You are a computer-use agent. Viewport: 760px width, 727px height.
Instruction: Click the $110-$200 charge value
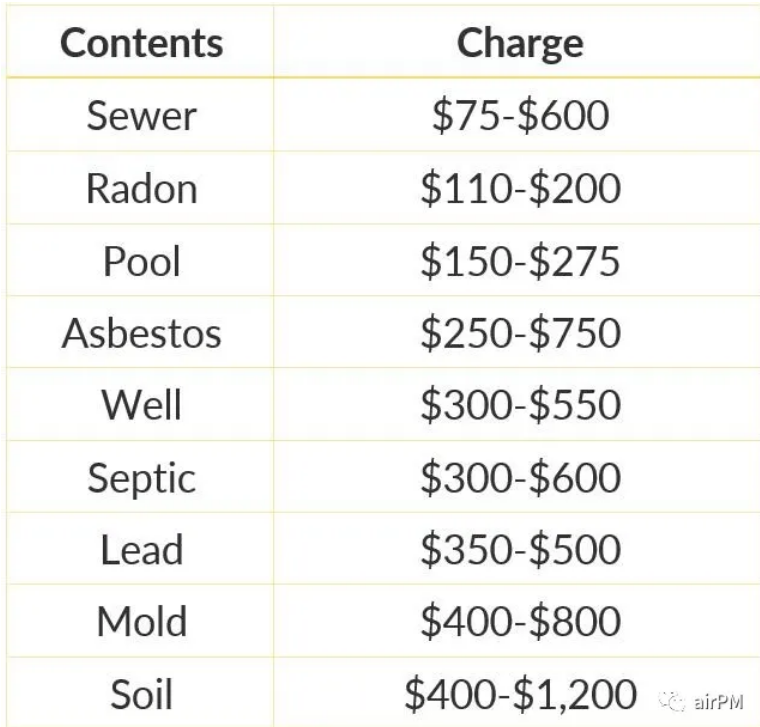coord(521,188)
